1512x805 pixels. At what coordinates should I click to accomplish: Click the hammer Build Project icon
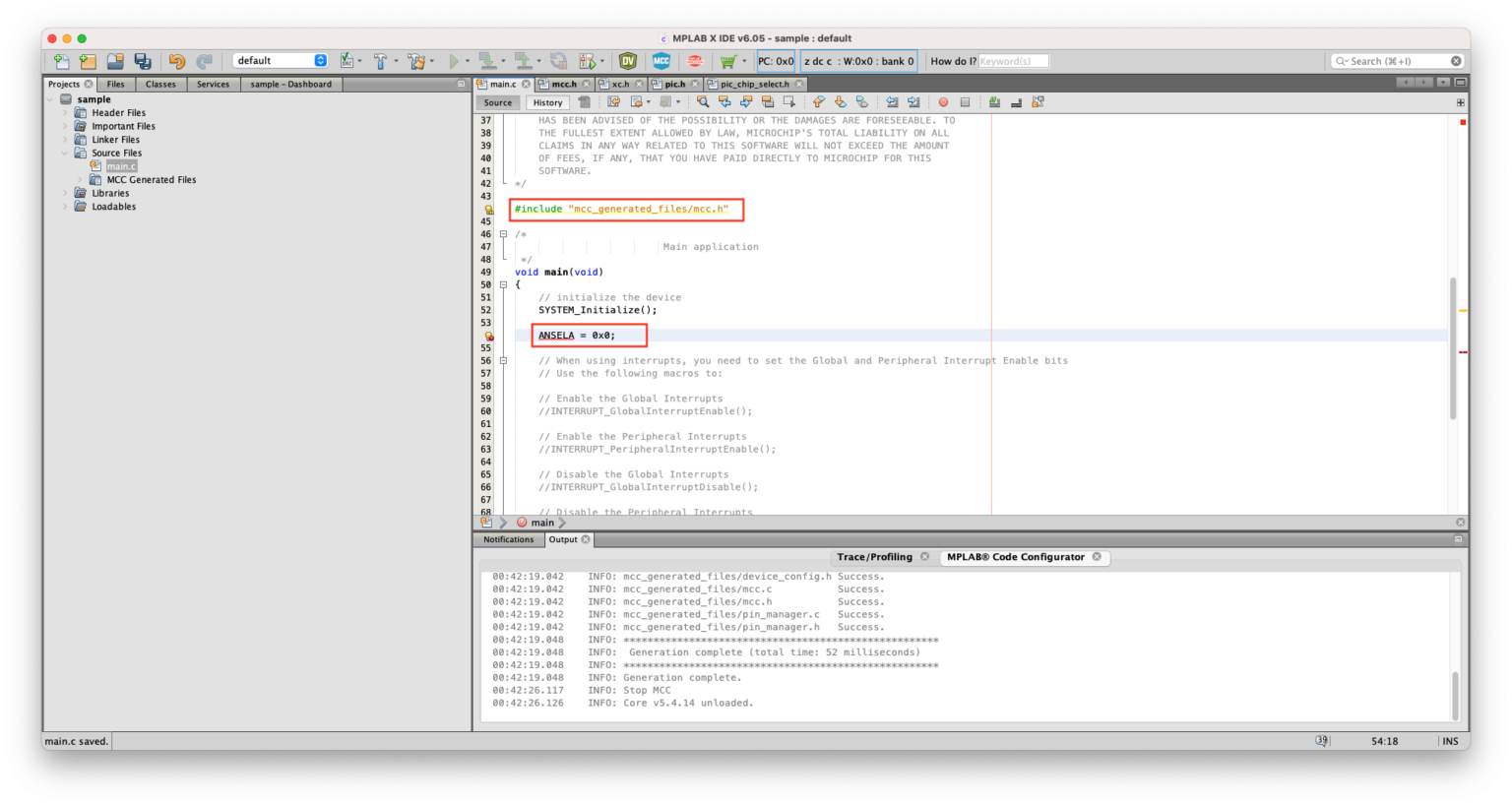[x=380, y=61]
